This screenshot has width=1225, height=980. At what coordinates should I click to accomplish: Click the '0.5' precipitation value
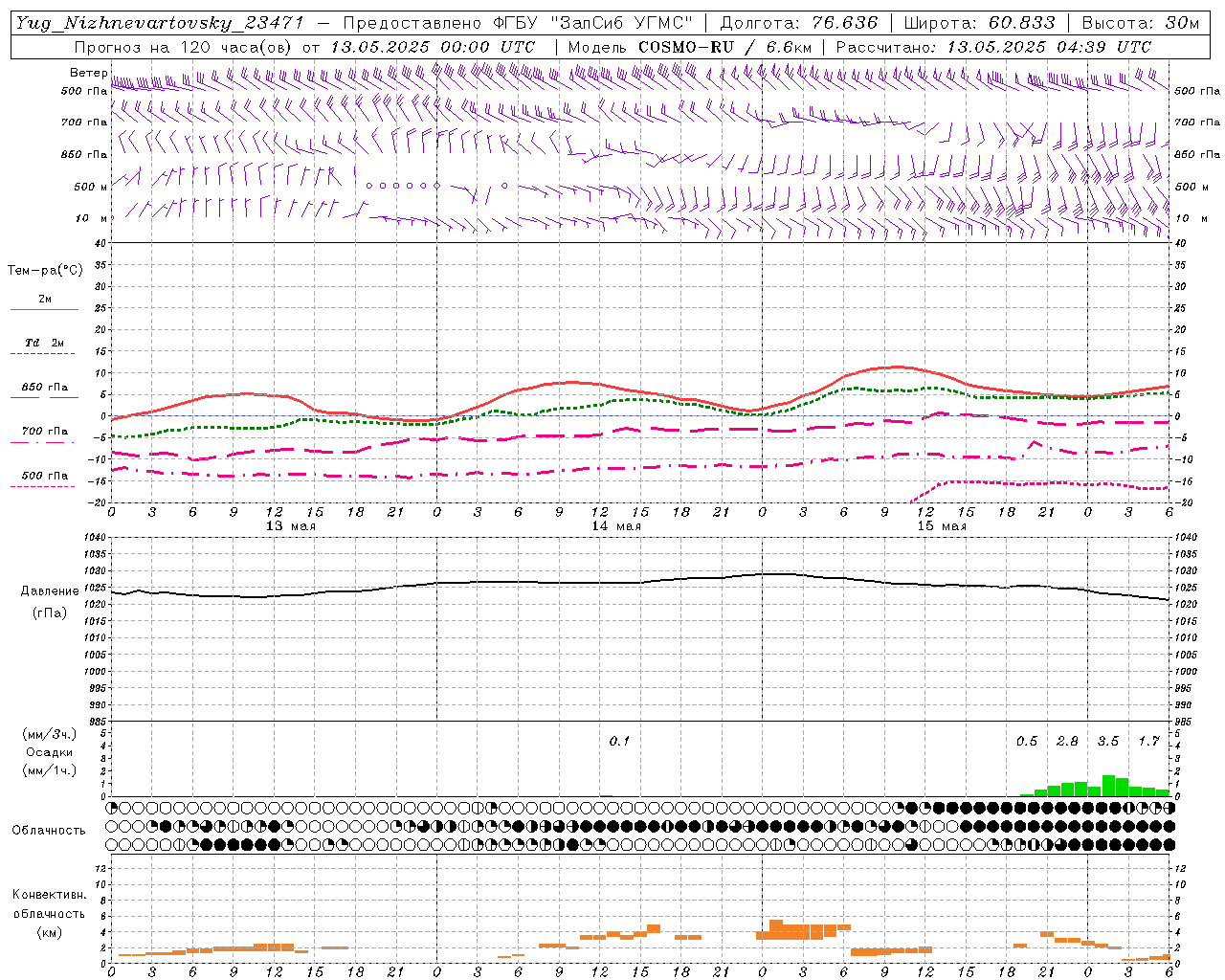pos(1027,741)
